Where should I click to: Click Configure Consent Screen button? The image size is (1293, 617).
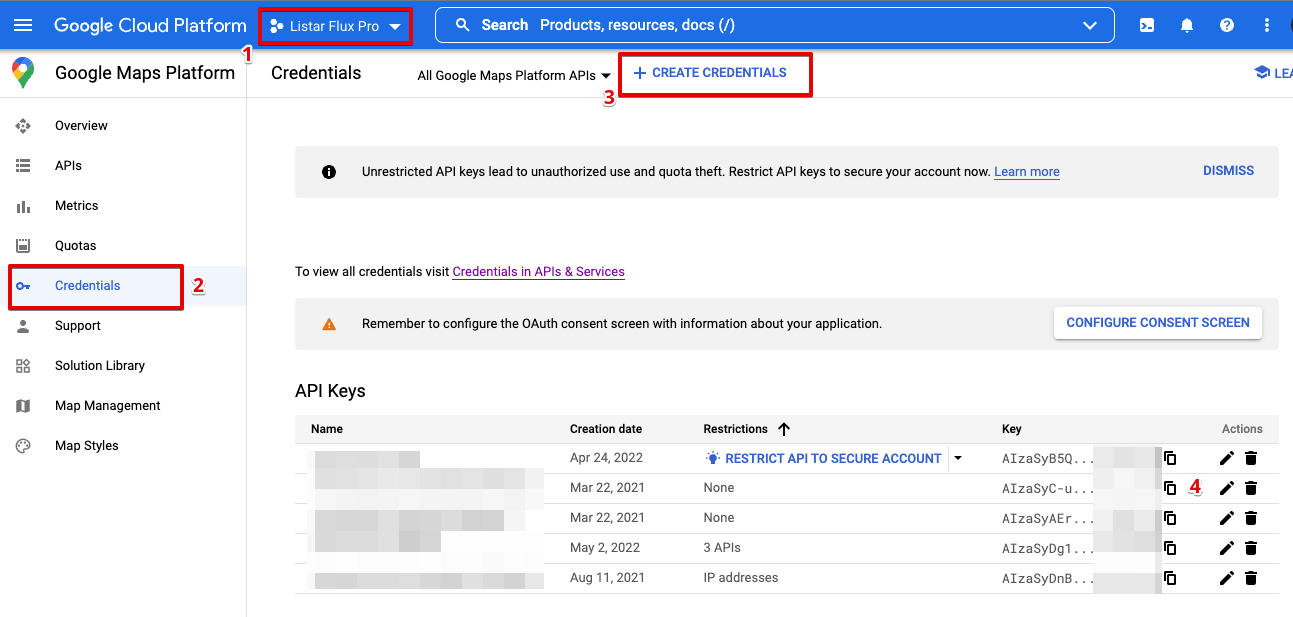tap(1158, 323)
